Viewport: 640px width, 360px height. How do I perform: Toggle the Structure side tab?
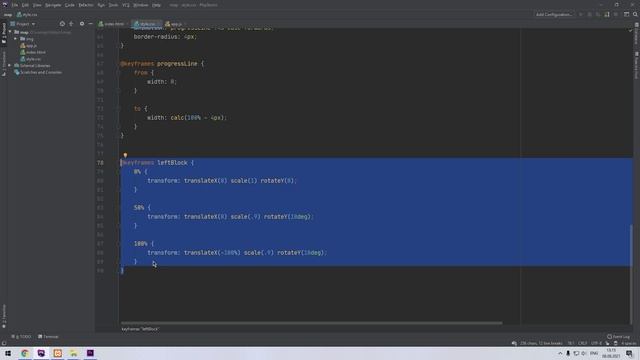[4, 63]
